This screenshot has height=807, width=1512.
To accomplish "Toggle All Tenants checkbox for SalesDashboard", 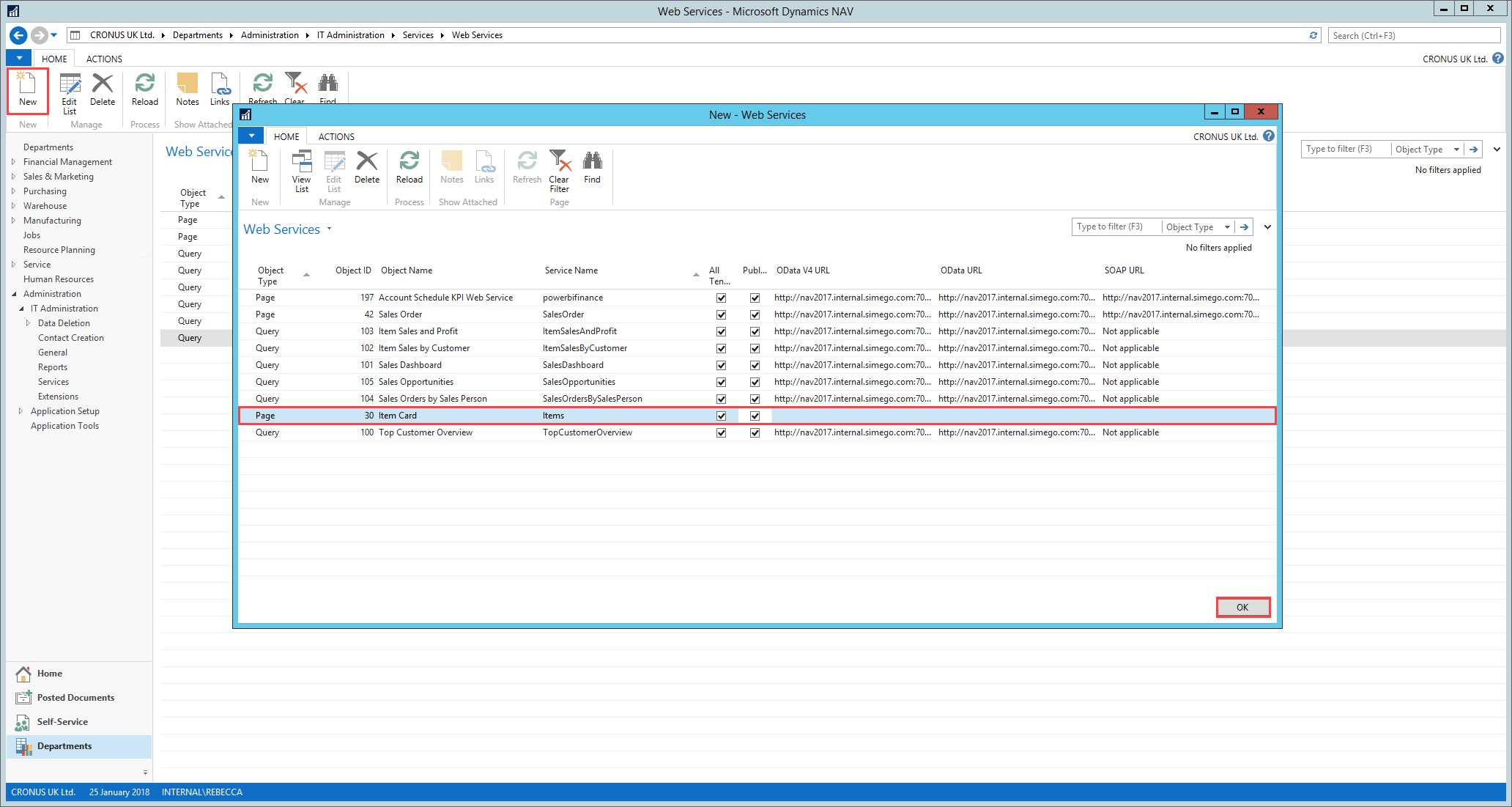I will click(722, 365).
